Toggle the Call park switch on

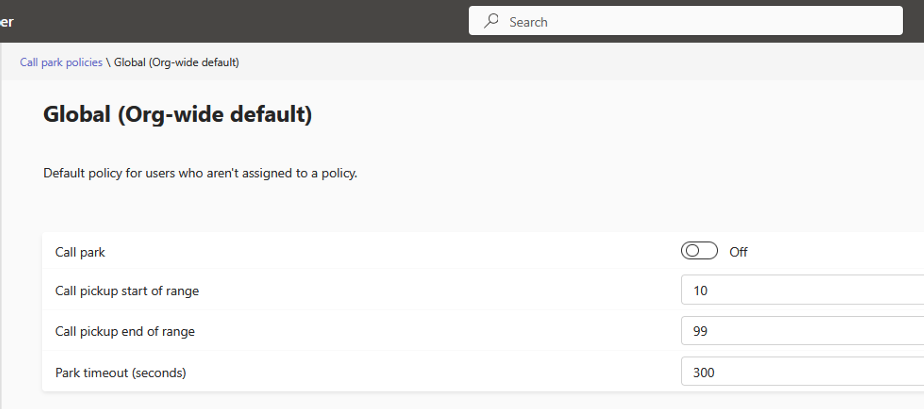(x=699, y=251)
